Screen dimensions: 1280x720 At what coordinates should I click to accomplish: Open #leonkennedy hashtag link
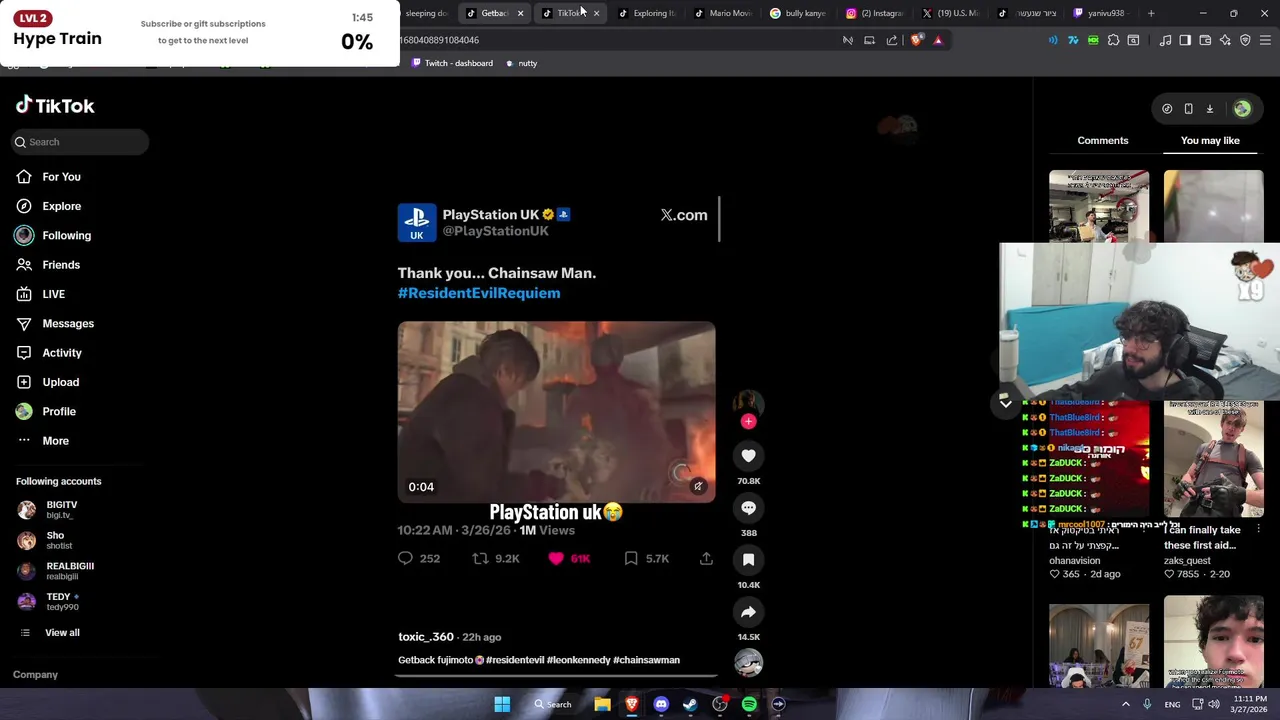pyautogui.click(x=579, y=660)
